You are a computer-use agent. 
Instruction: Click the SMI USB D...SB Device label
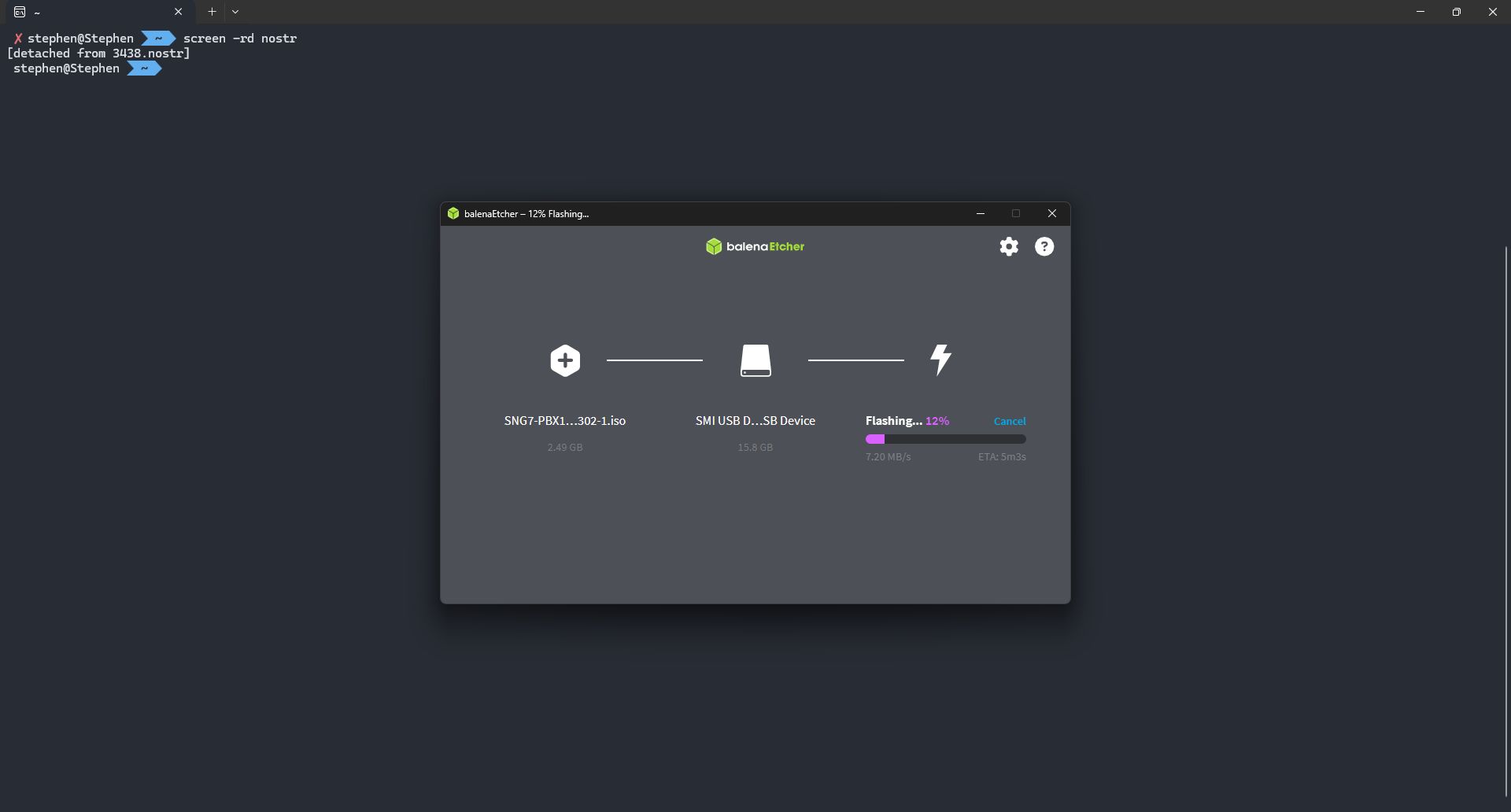click(x=755, y=421)
